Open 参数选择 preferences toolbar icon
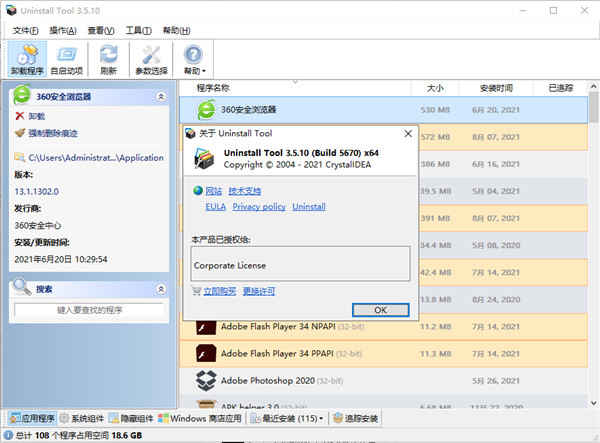This screenshot has width=600, height=443. pos(151,59)
